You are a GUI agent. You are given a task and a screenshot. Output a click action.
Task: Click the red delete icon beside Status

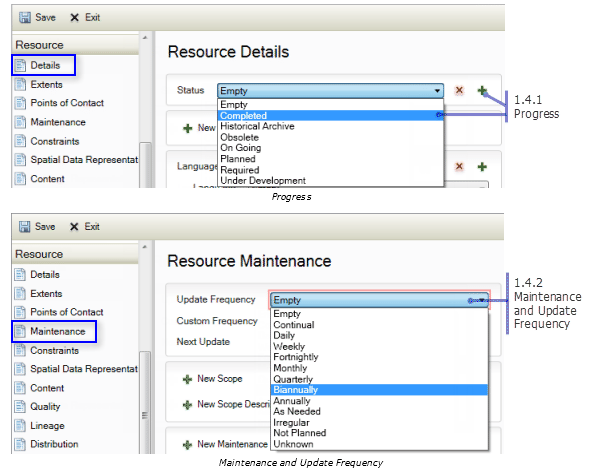(x=459, y=90)
